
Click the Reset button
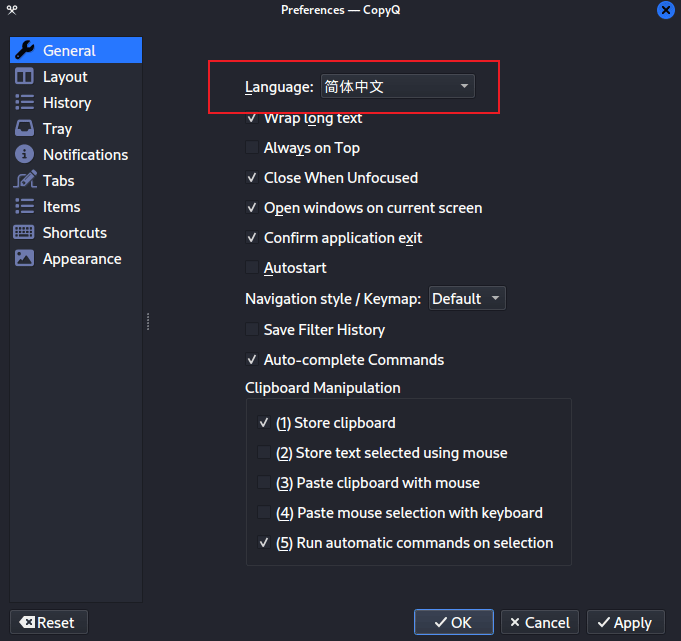(x=48, y=622)
